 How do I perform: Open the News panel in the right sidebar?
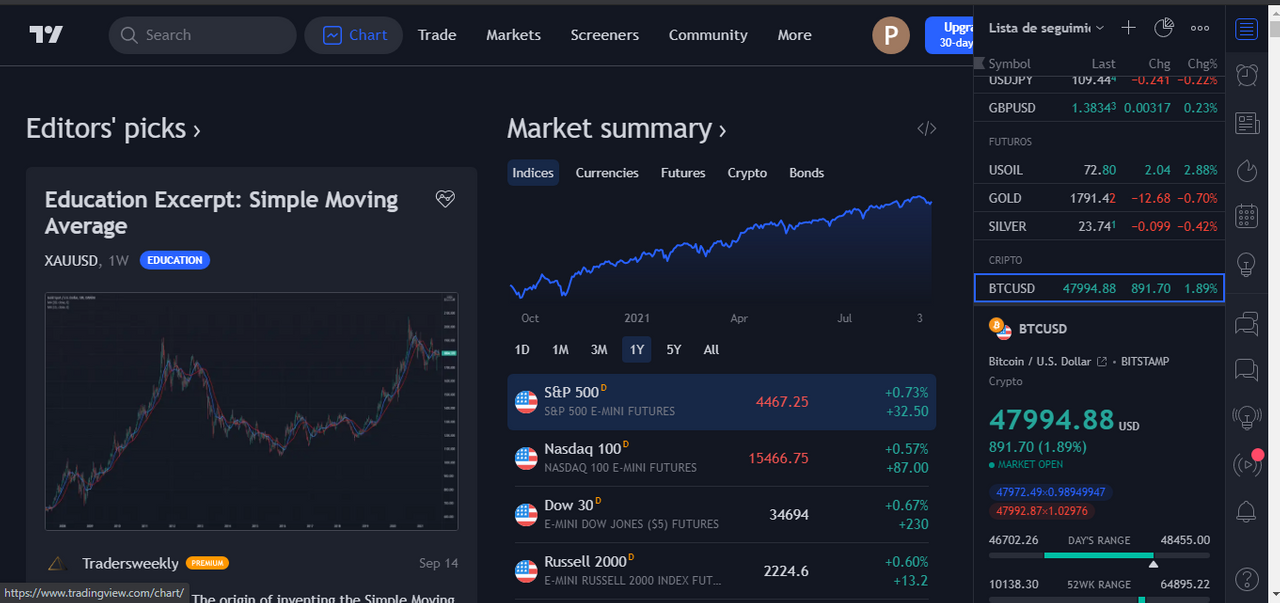pos(1246,123)
